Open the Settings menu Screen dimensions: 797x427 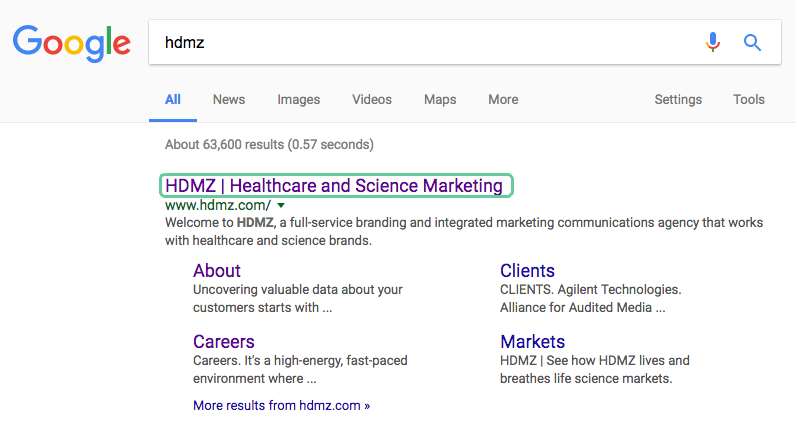coord(678,100)
